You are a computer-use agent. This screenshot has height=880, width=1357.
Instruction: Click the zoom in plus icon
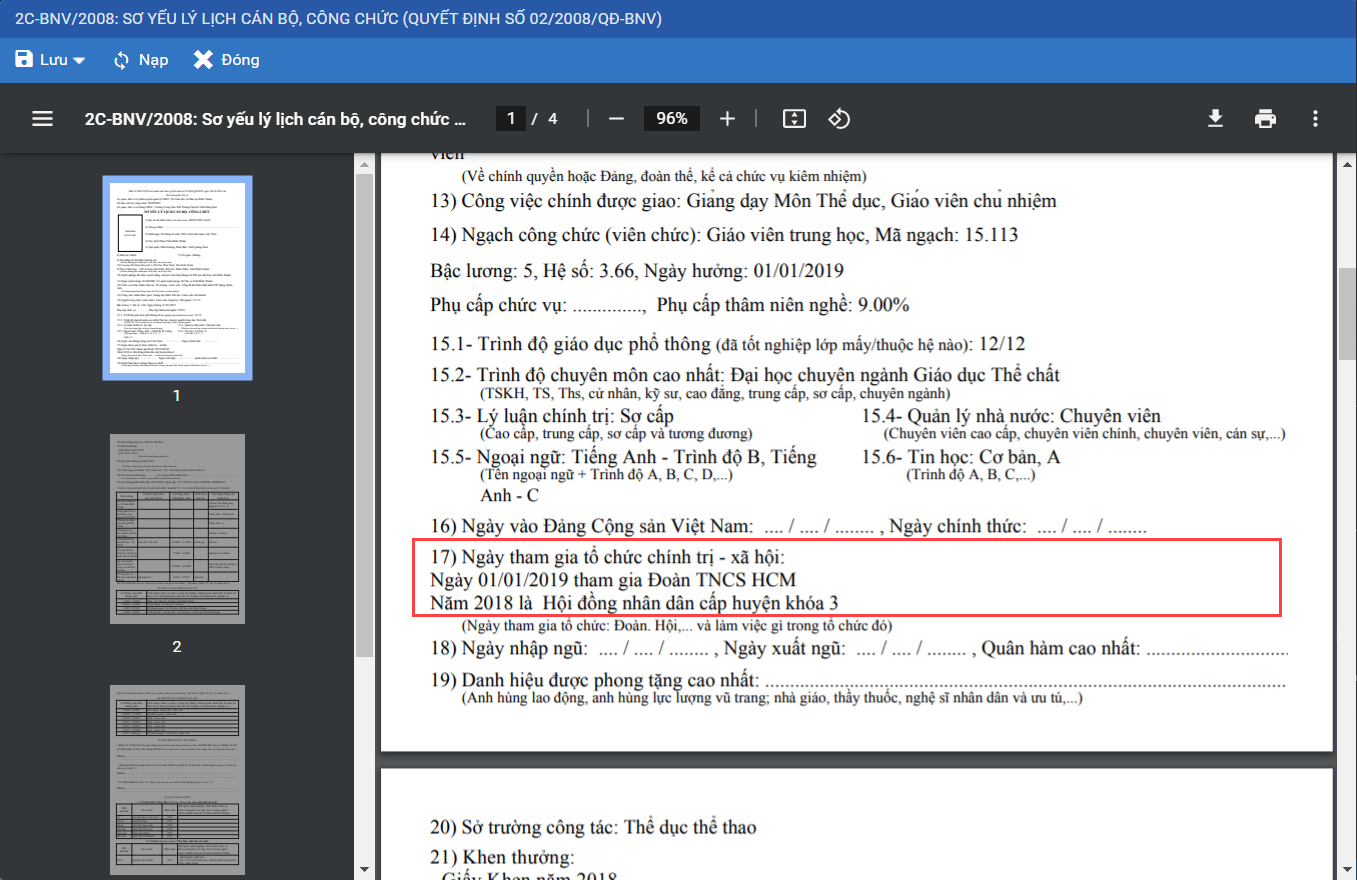[x=727, y=119]
